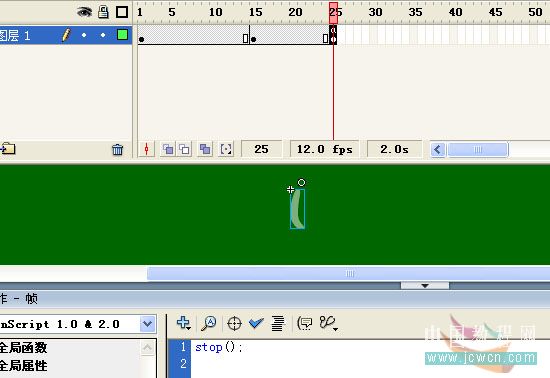Click timeline horizontal scrollbar thumb

click(478, 150)
